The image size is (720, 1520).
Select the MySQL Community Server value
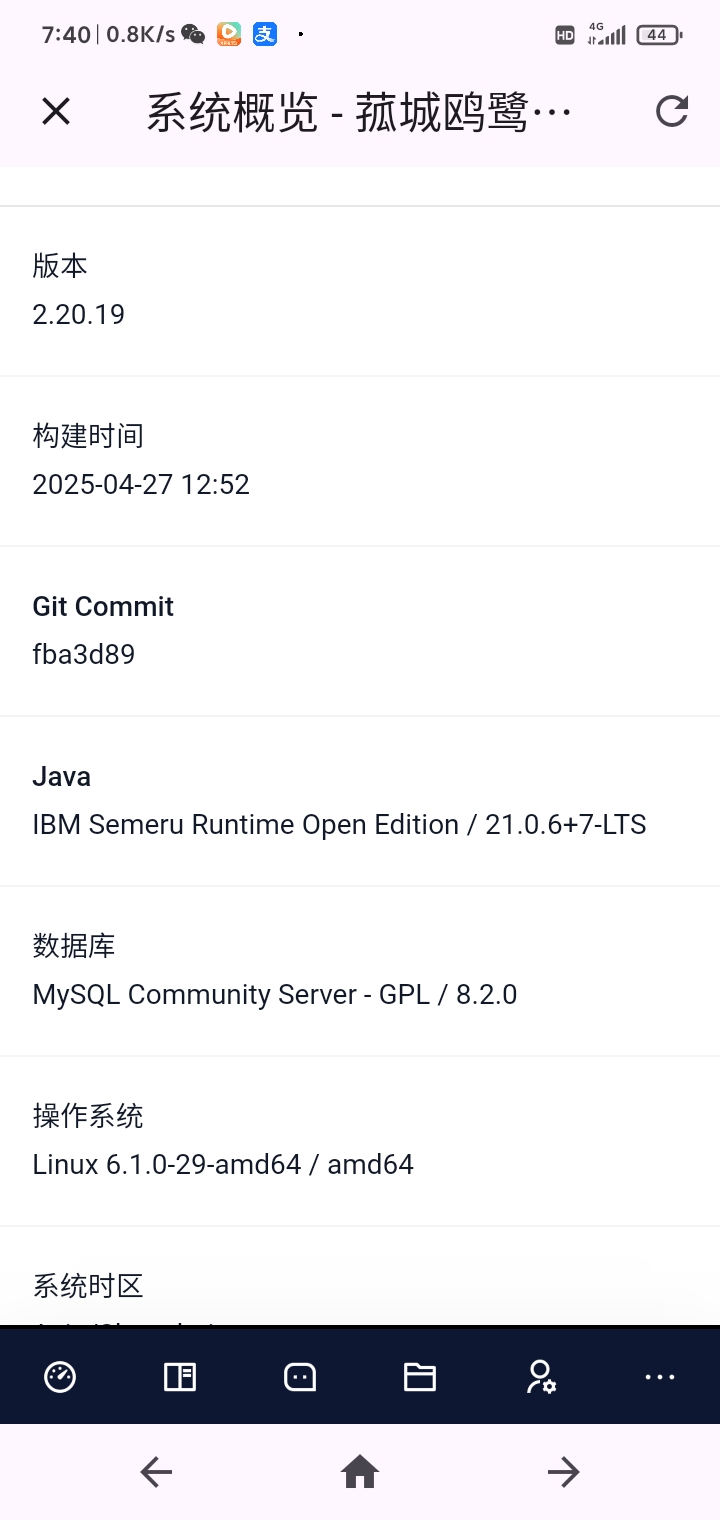275,995
